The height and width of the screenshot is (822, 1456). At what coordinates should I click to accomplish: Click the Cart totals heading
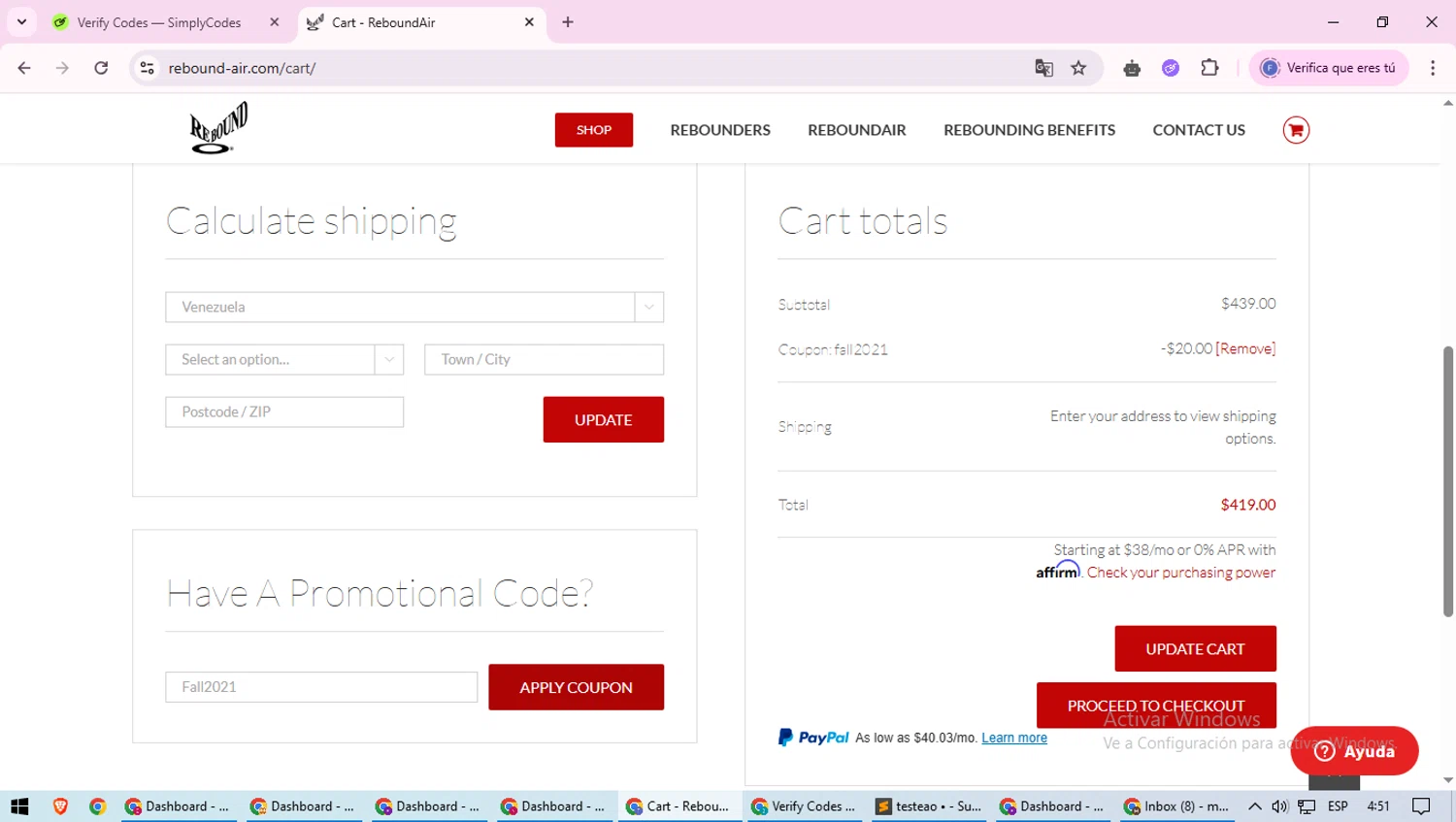pos(863,221)
